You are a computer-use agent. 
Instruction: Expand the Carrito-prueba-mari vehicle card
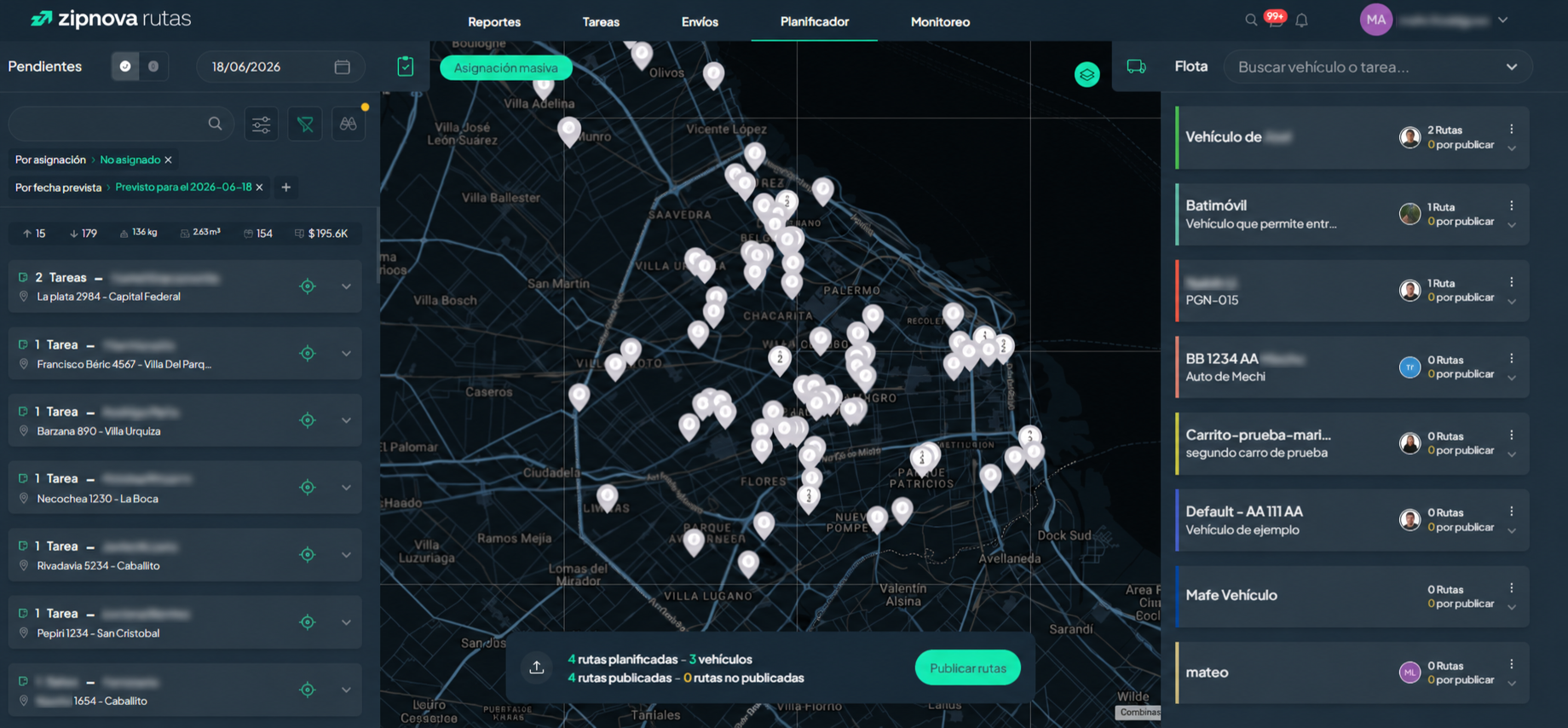tap(1512, 454)
